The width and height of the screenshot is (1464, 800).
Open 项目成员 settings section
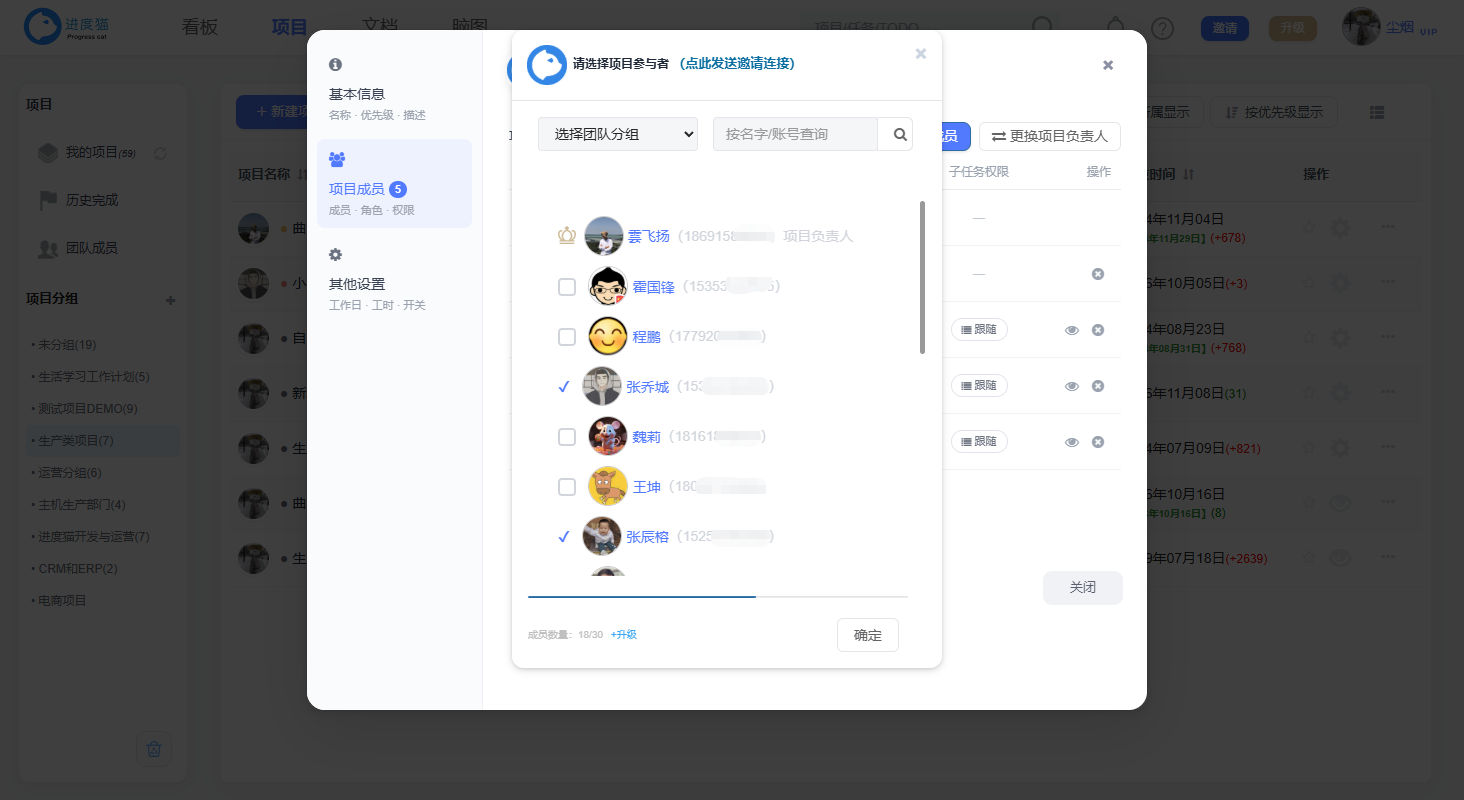[x=394, y=183]
